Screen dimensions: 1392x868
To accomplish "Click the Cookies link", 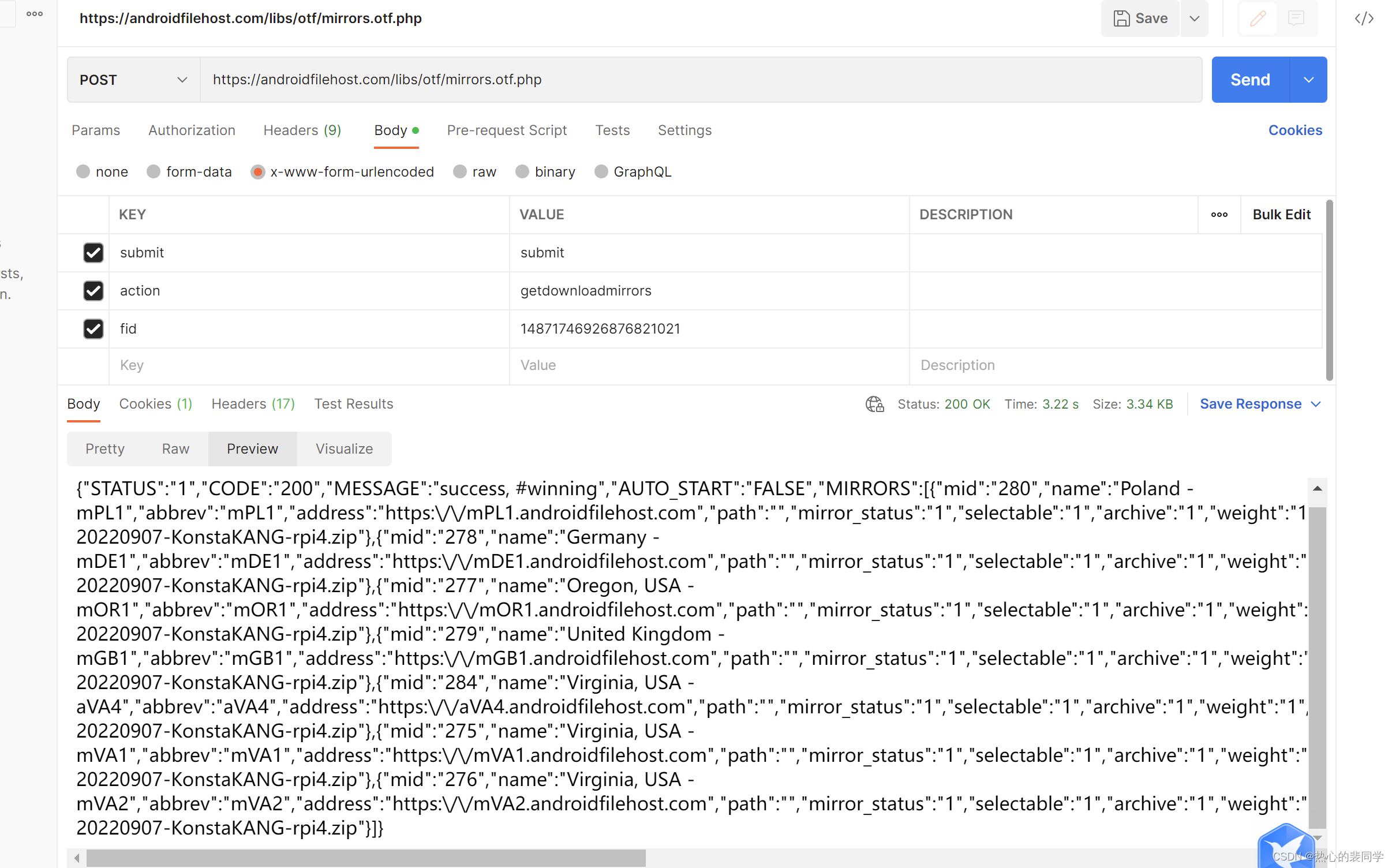I will pyautogui.click(x=1294, y=130).
